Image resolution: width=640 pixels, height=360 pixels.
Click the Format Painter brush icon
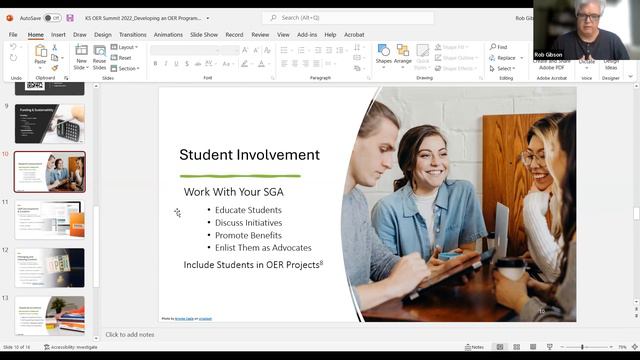(x=55, y=68)
